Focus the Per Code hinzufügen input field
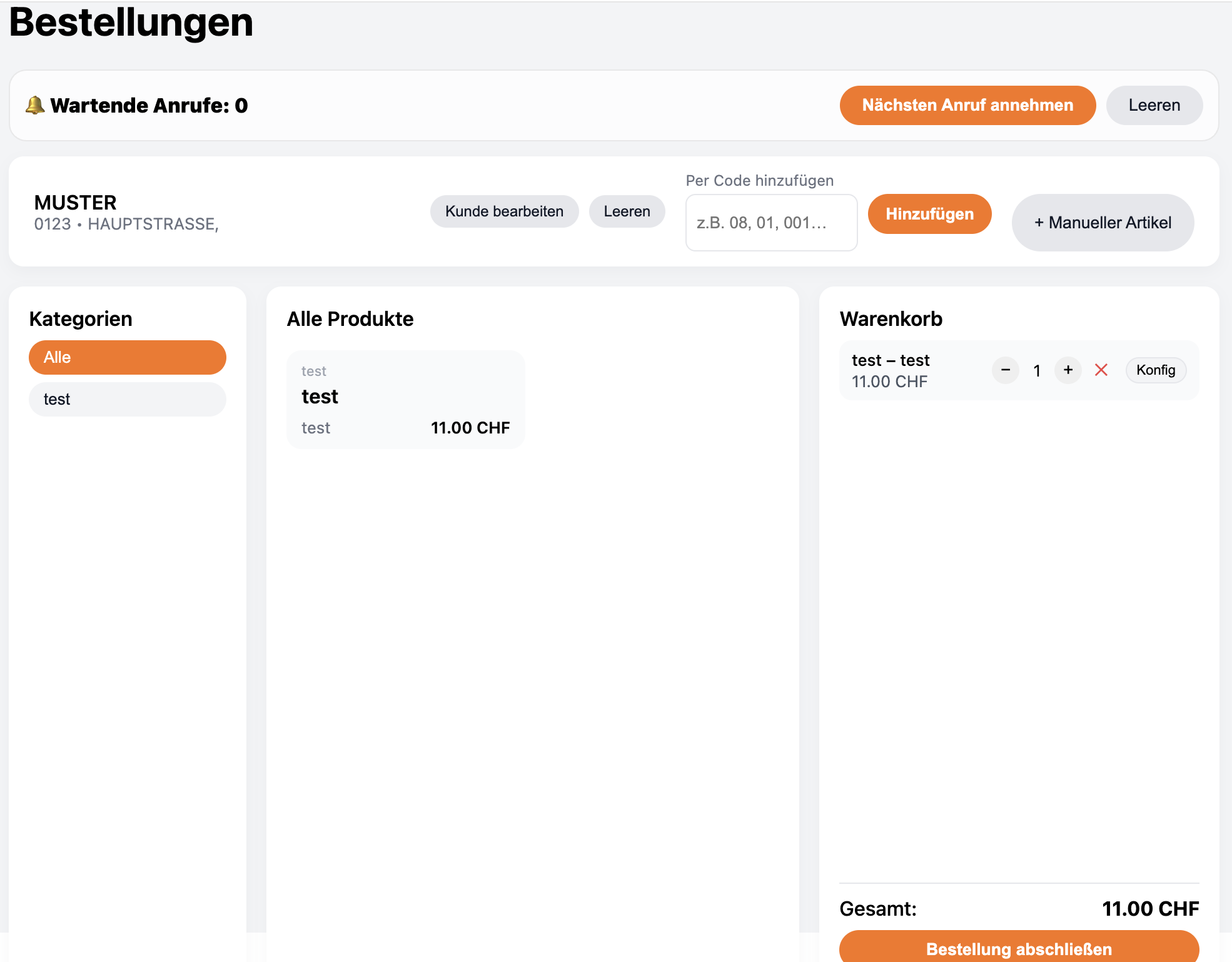 point(771,223)
